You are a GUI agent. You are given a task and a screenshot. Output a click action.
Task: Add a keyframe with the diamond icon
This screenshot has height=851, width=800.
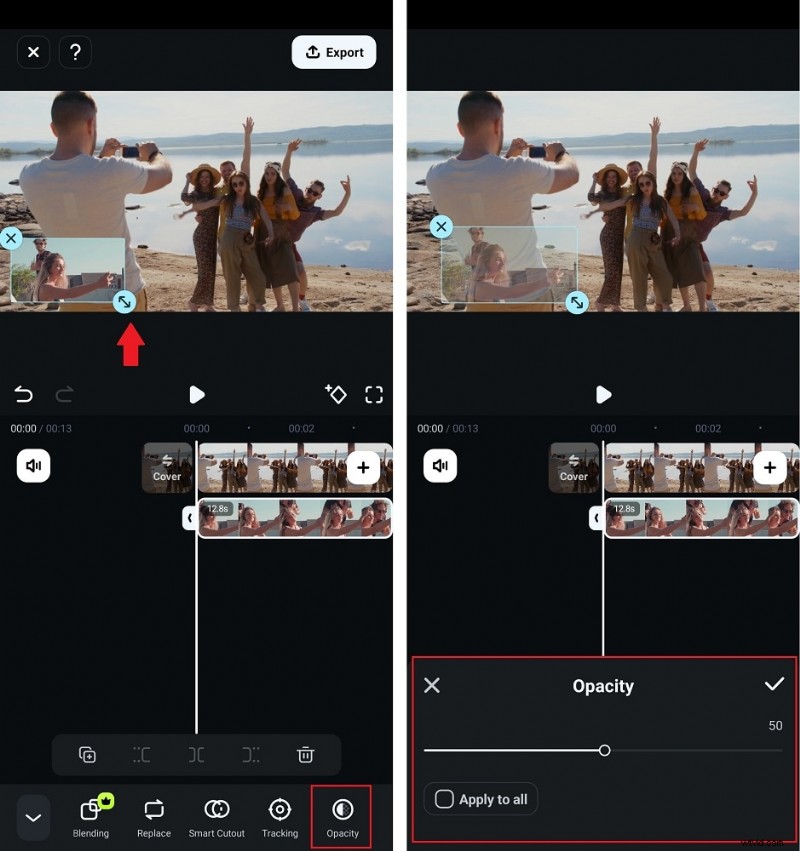[336, 394]
